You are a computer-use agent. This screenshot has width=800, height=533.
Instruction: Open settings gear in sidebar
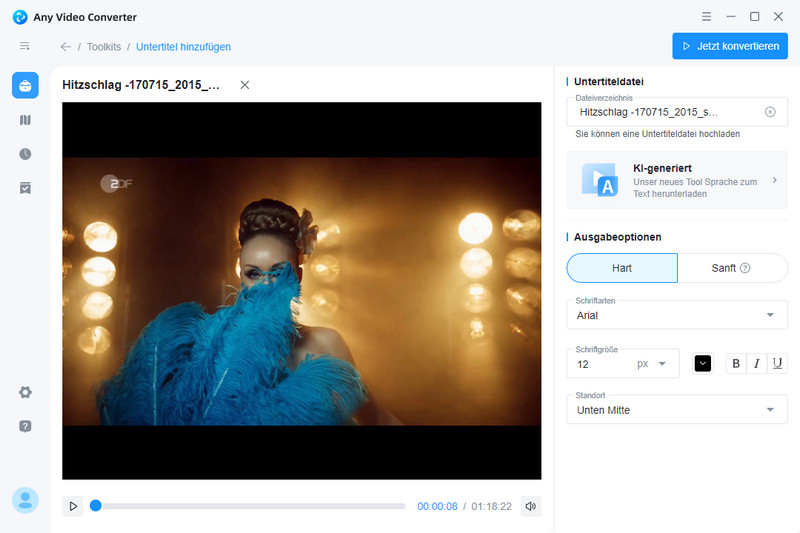(25, 392)
